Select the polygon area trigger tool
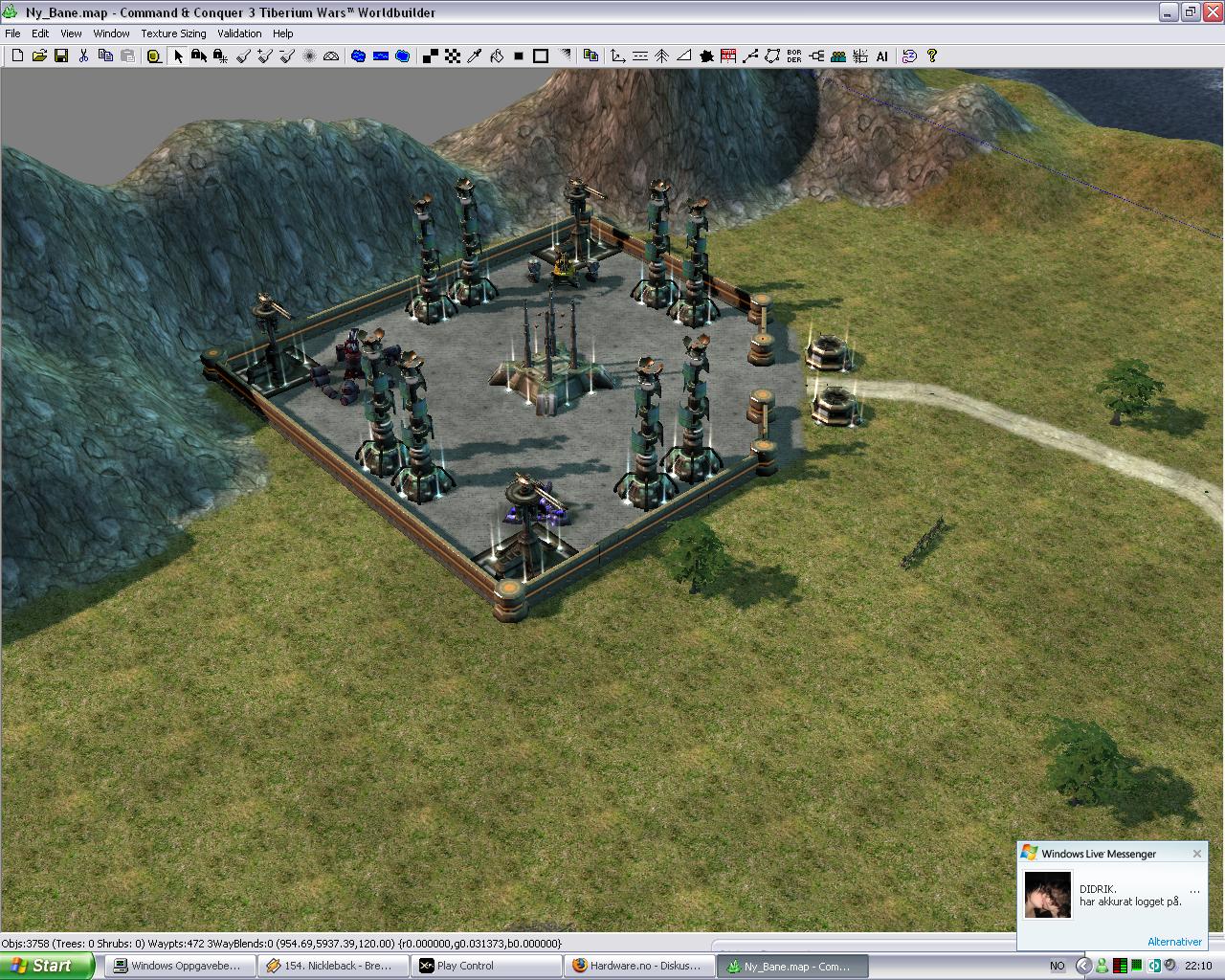This screenshot has width=1225, height=980. pos(772,56)
